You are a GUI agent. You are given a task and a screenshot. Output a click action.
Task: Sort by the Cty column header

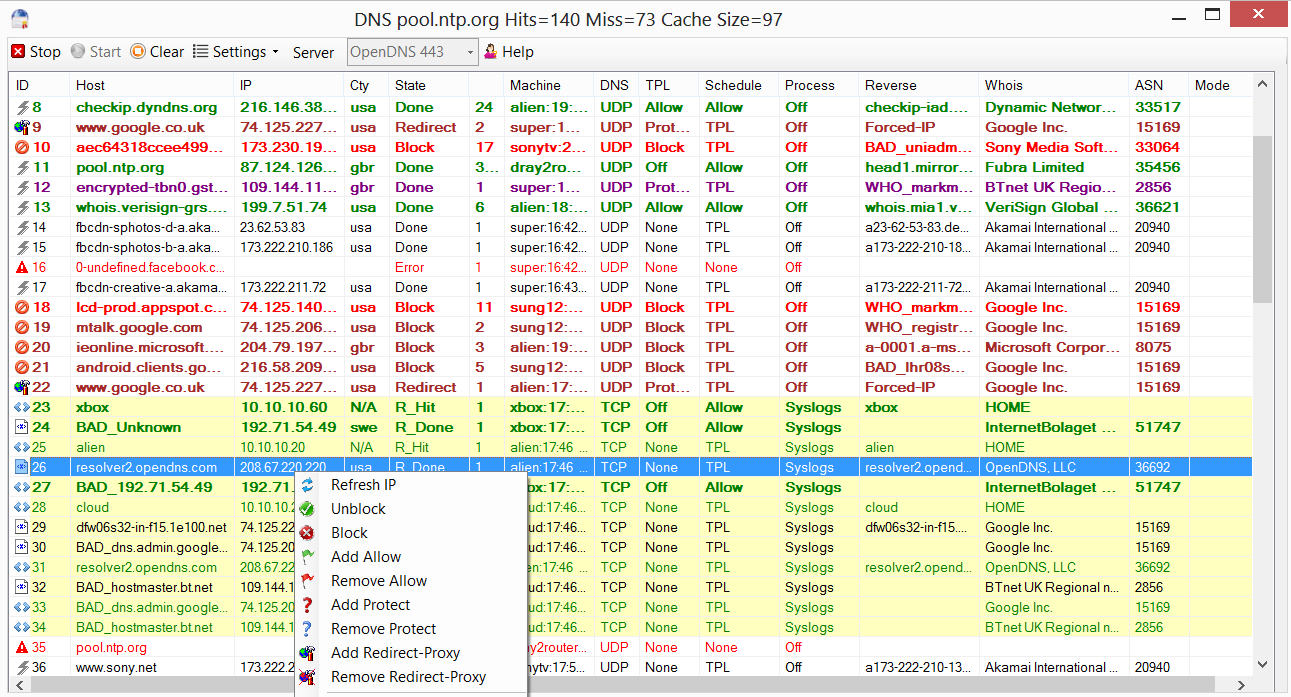[366, 85]
